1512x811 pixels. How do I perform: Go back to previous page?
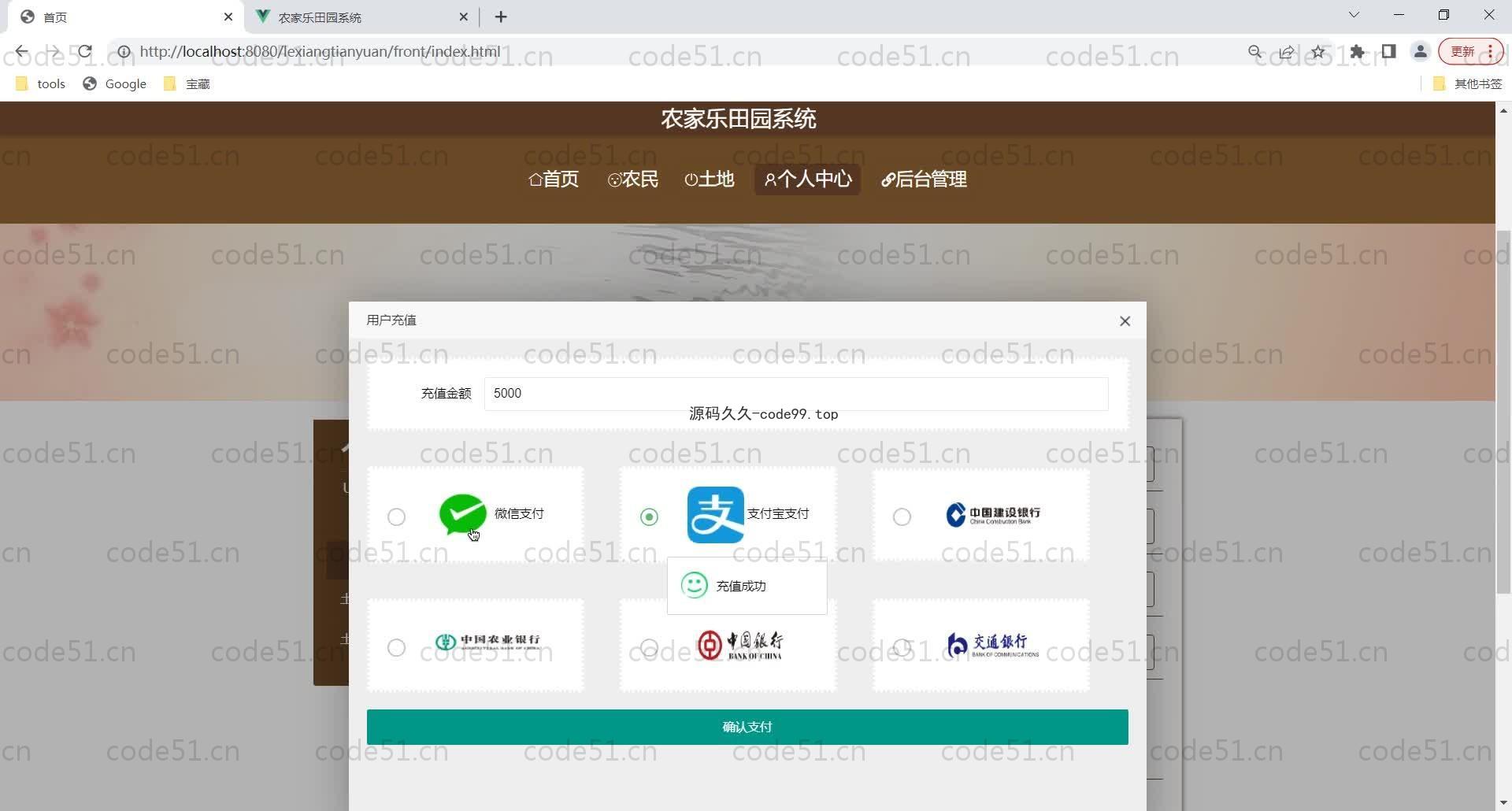[21, 52]
